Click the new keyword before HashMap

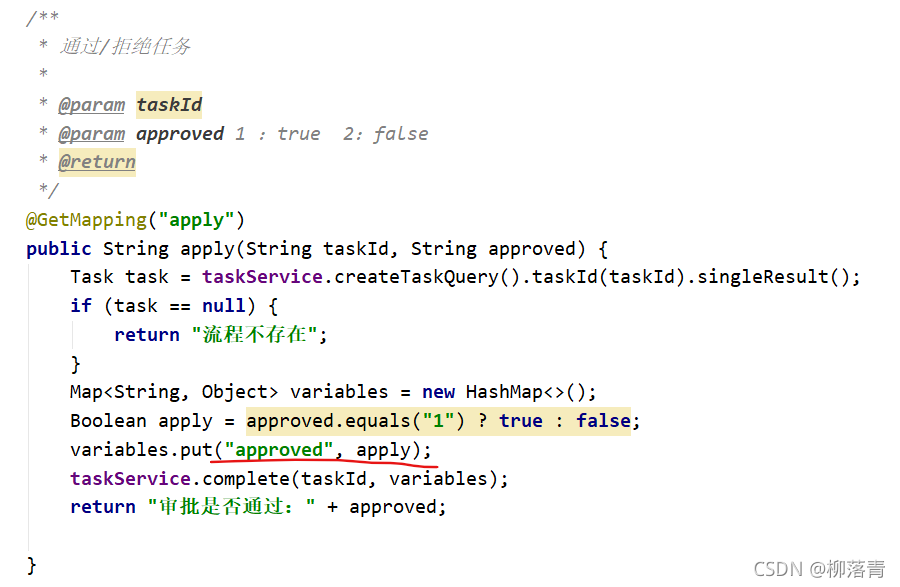[x=438, y=392]
